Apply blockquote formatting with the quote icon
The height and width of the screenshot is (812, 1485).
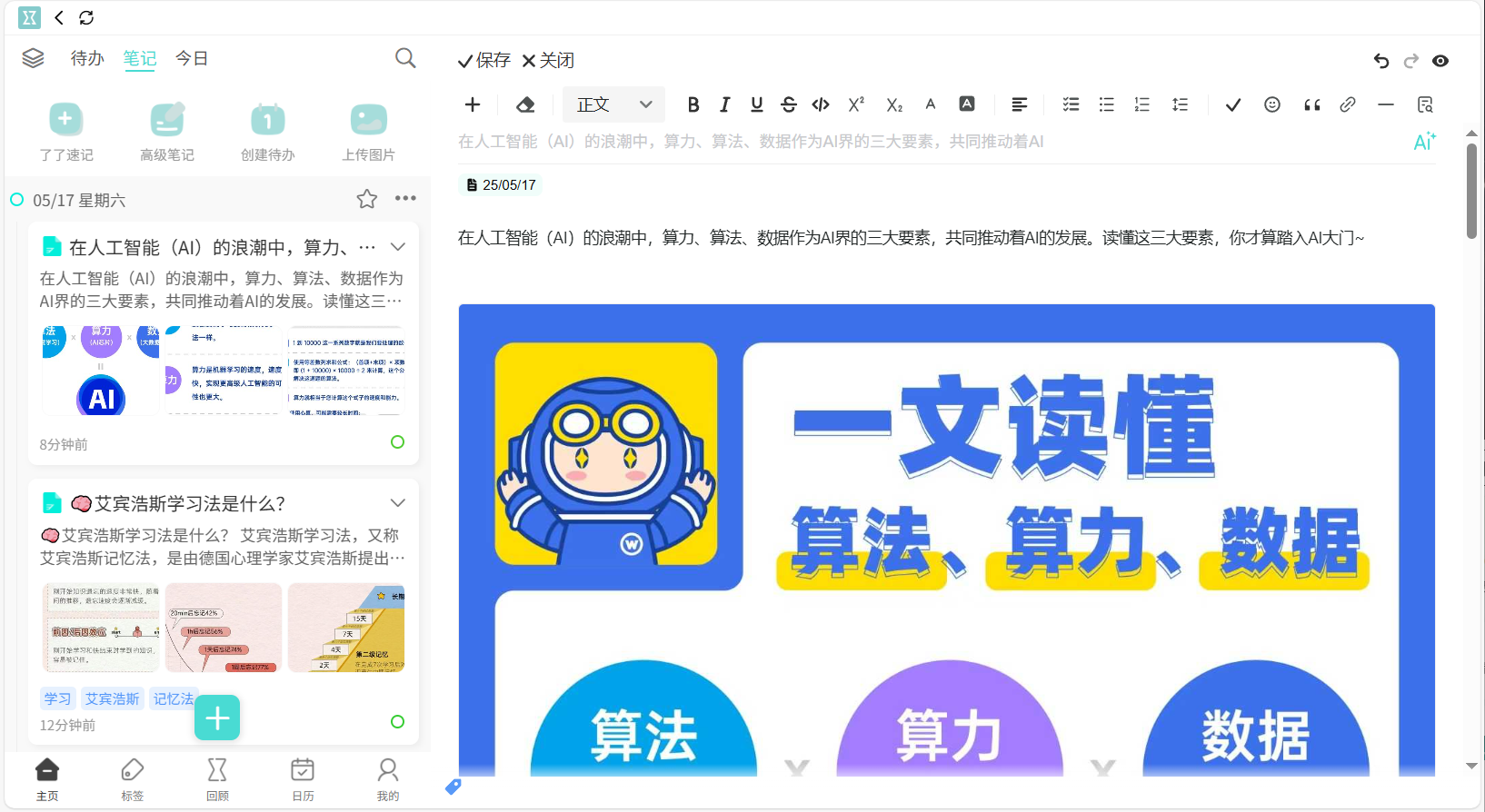coord(1311,104)
